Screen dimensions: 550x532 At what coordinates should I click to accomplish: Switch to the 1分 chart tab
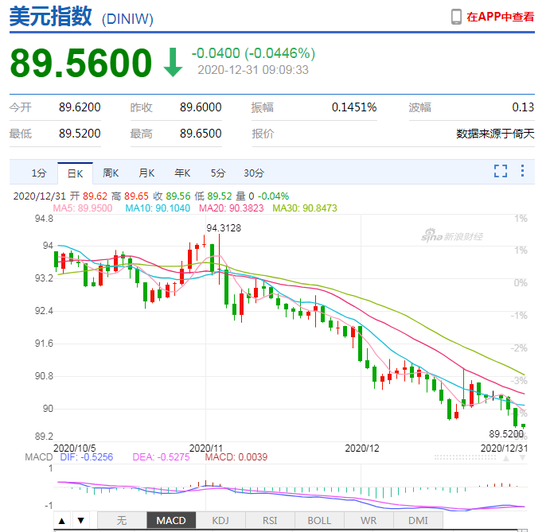[x=39, y=173]
